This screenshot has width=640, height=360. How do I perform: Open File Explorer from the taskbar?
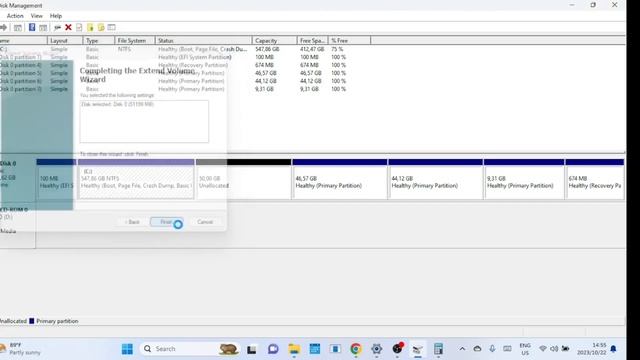[294, 349]
